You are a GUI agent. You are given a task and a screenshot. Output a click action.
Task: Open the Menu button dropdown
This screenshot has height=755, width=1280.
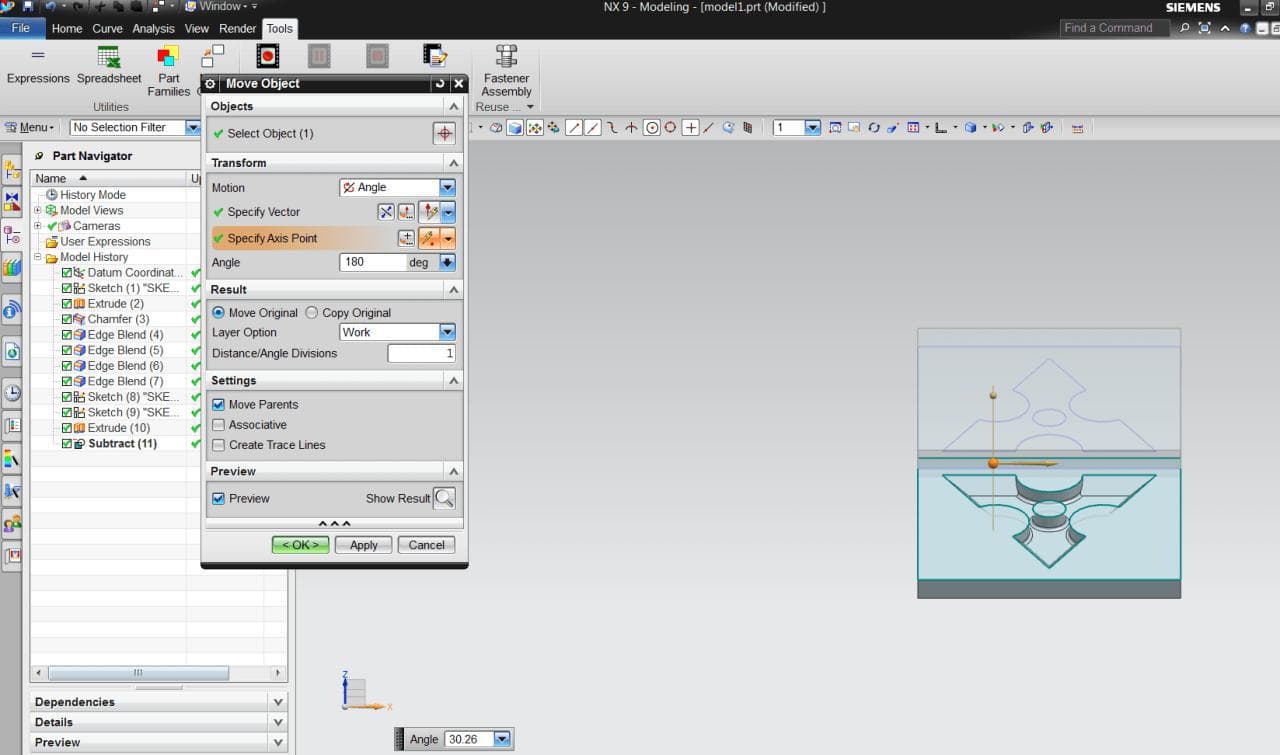click(30, 128)
